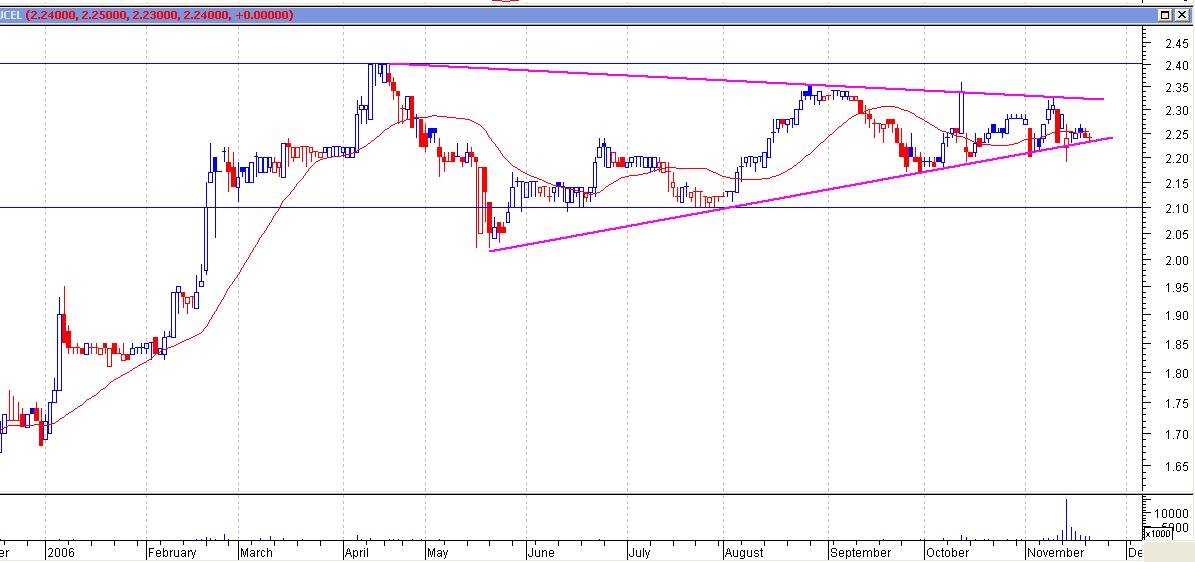
Task: Click the 2006 year label on date axis
Action: (x=60, y=552)
